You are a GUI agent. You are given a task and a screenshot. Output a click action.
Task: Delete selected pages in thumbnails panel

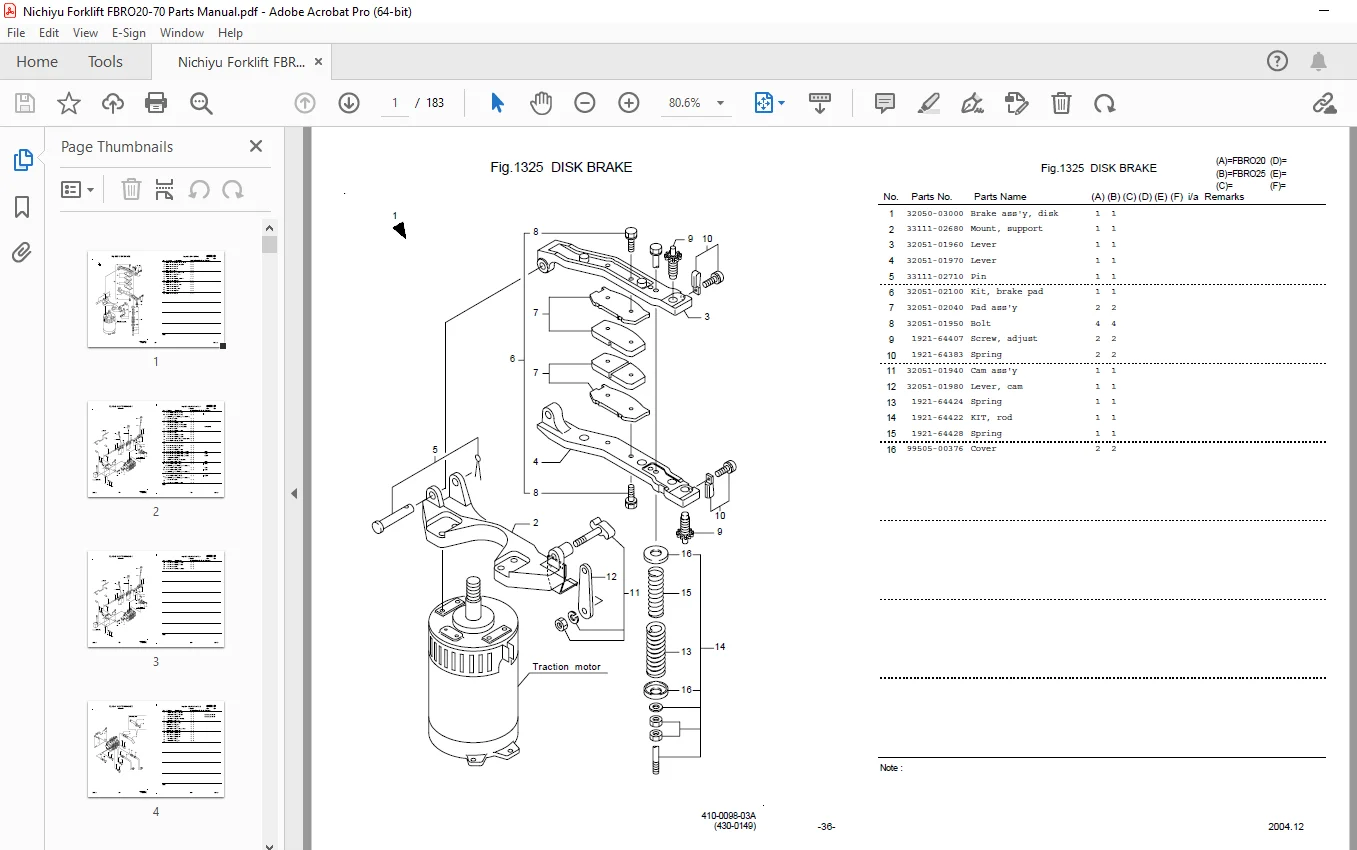131,189
